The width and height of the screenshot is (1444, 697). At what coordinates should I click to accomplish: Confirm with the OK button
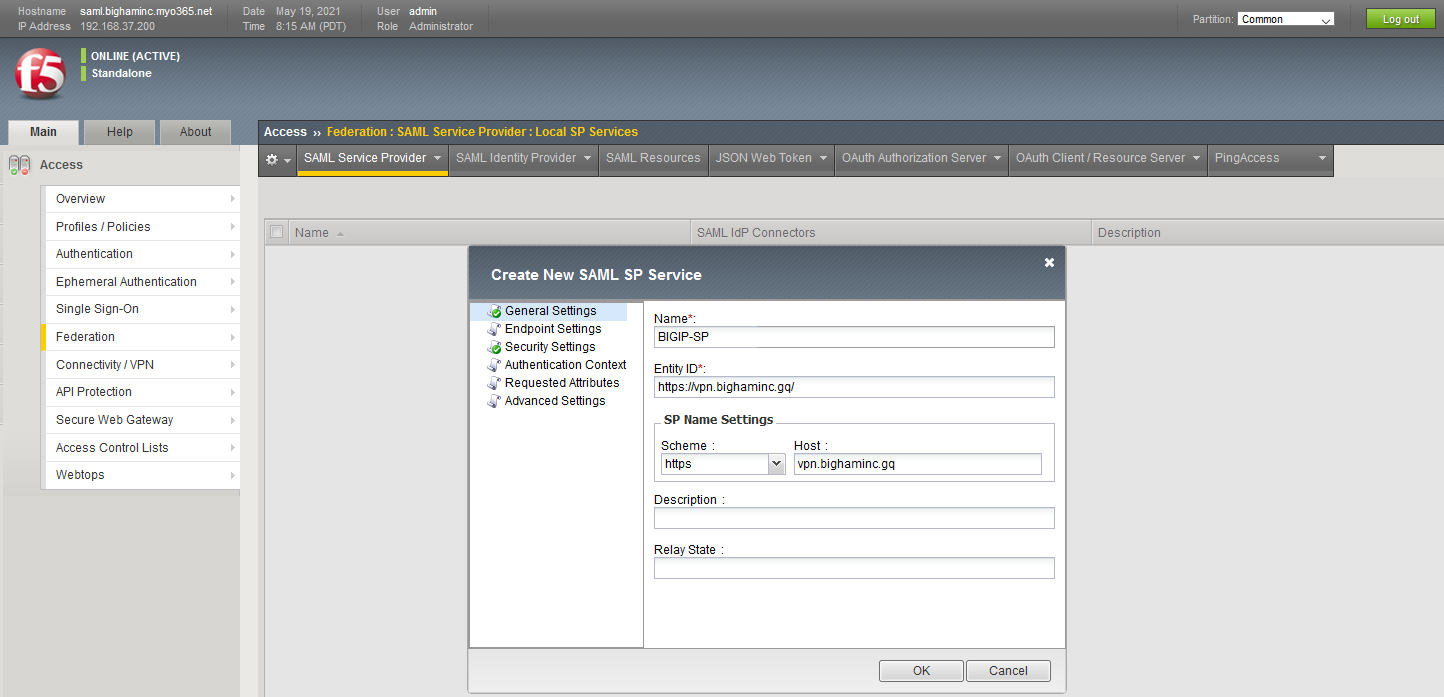pyautogui.click(x=921, y=671)
